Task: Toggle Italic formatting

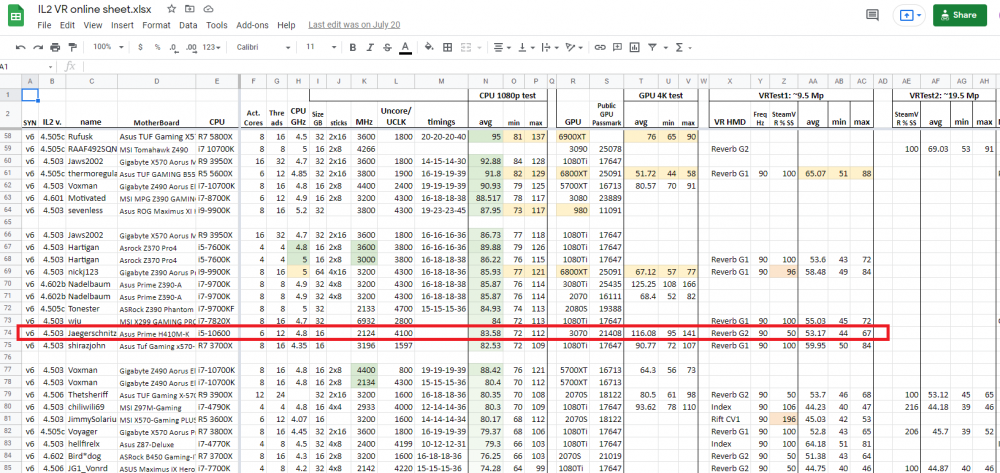Action: 368,47
